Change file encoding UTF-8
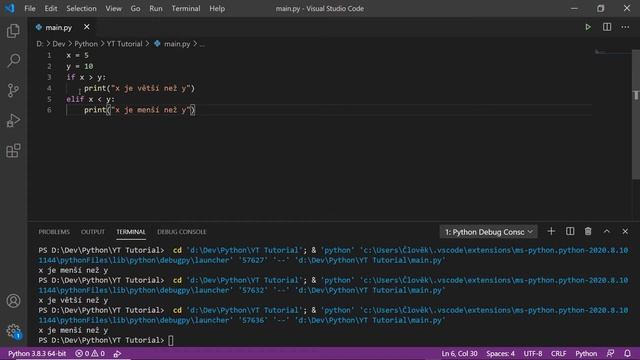 point(533,353)
